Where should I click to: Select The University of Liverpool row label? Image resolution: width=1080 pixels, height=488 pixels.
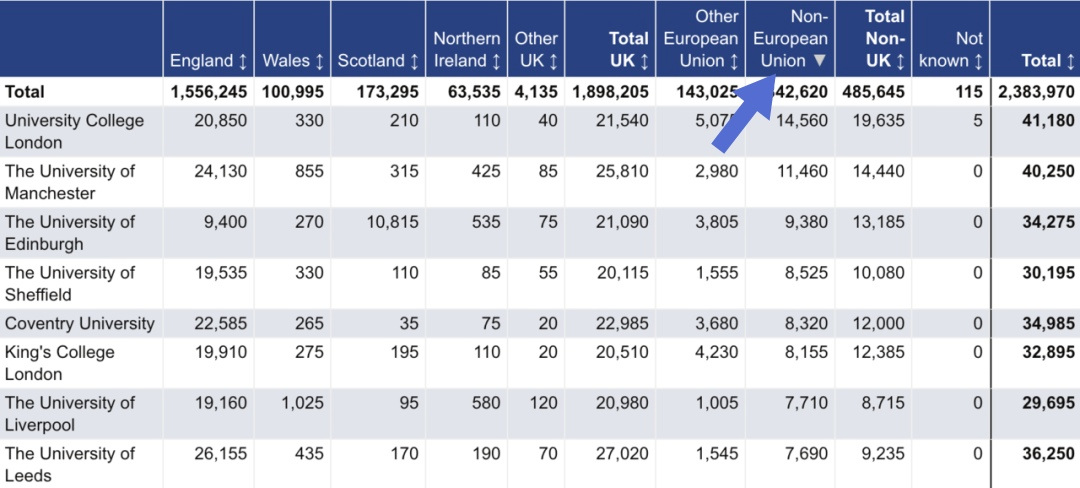tap(70, 414)
